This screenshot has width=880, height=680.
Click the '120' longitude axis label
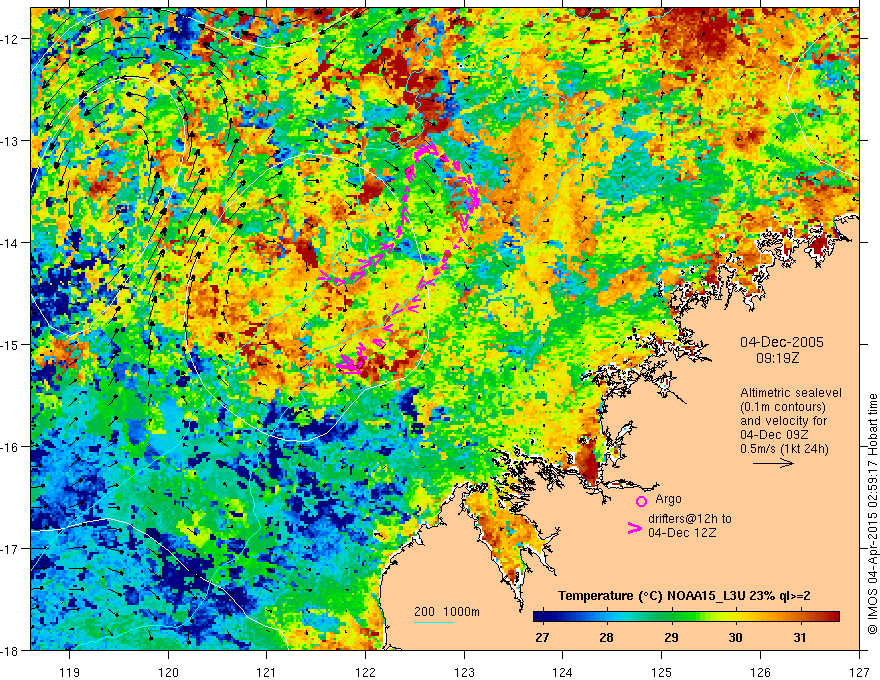coord(168,672)
